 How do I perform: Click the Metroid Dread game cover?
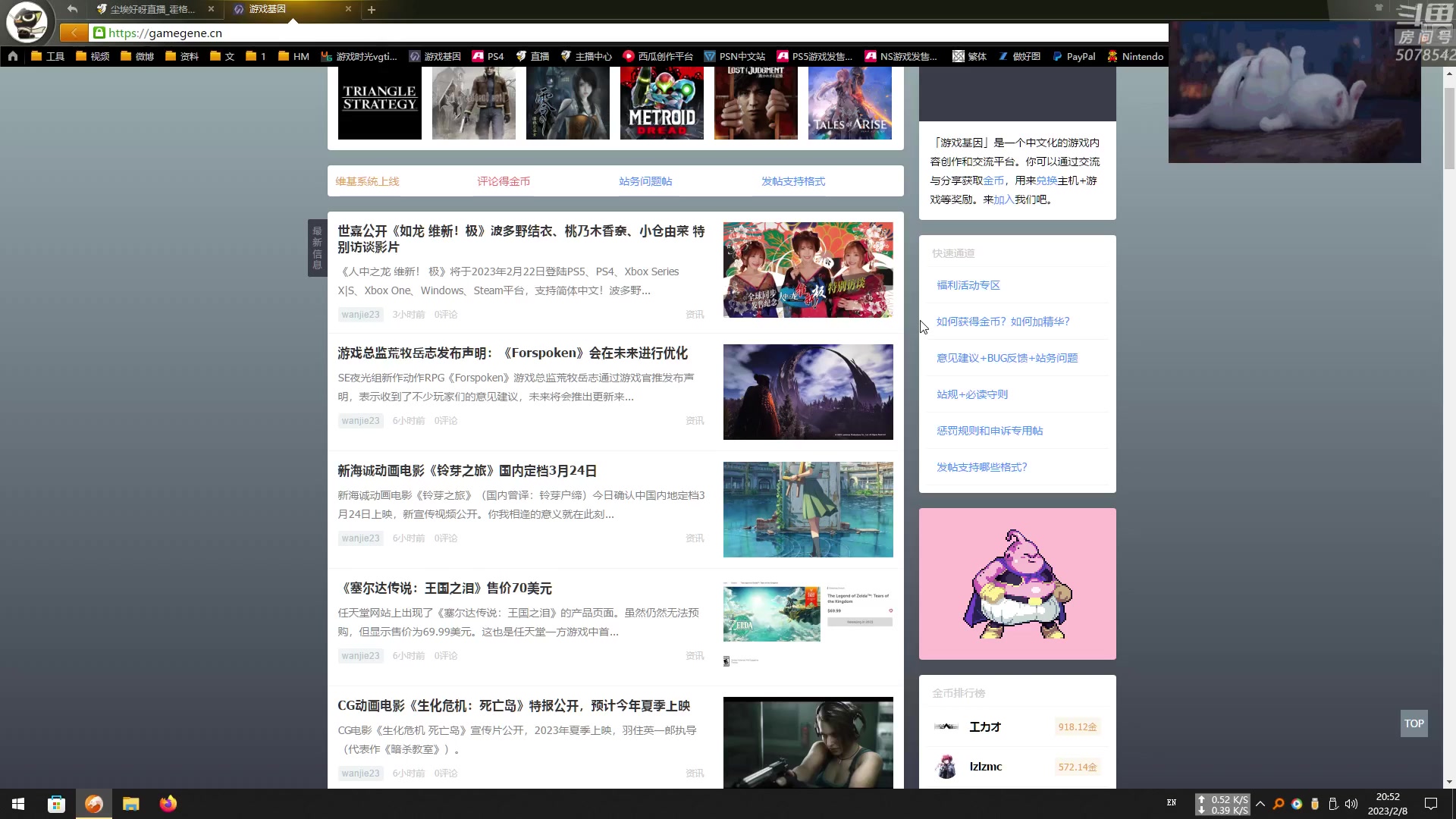[662, 103]
